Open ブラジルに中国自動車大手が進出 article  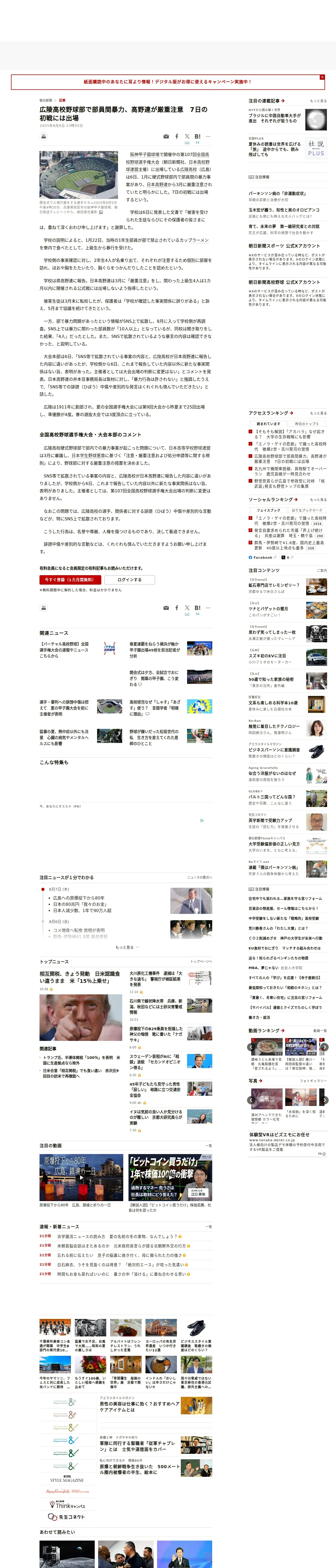(x=275, y=118)
